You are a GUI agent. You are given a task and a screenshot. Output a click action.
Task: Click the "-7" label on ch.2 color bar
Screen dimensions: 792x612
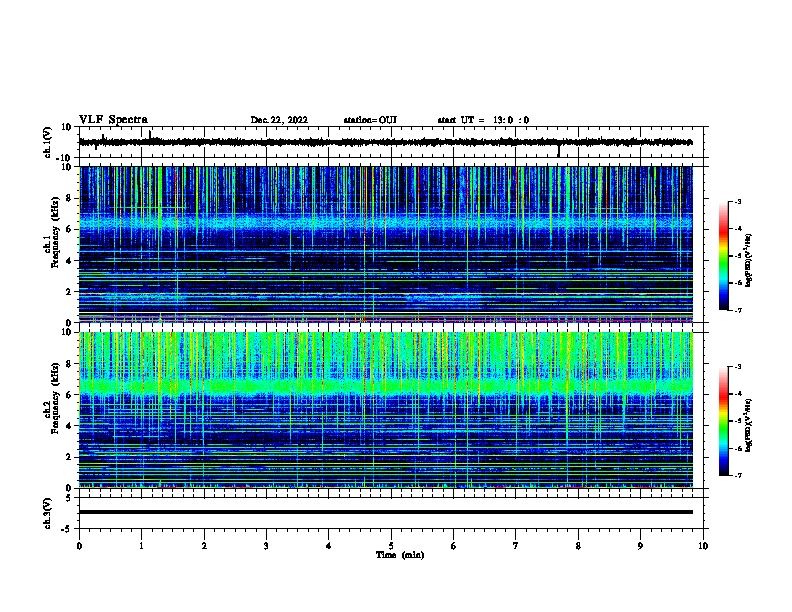click(737, 476)
